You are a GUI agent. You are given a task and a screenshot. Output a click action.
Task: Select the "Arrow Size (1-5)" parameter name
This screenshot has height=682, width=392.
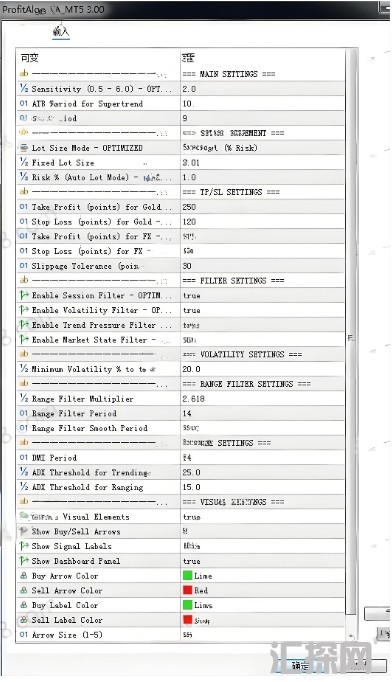tap(67, 635)
